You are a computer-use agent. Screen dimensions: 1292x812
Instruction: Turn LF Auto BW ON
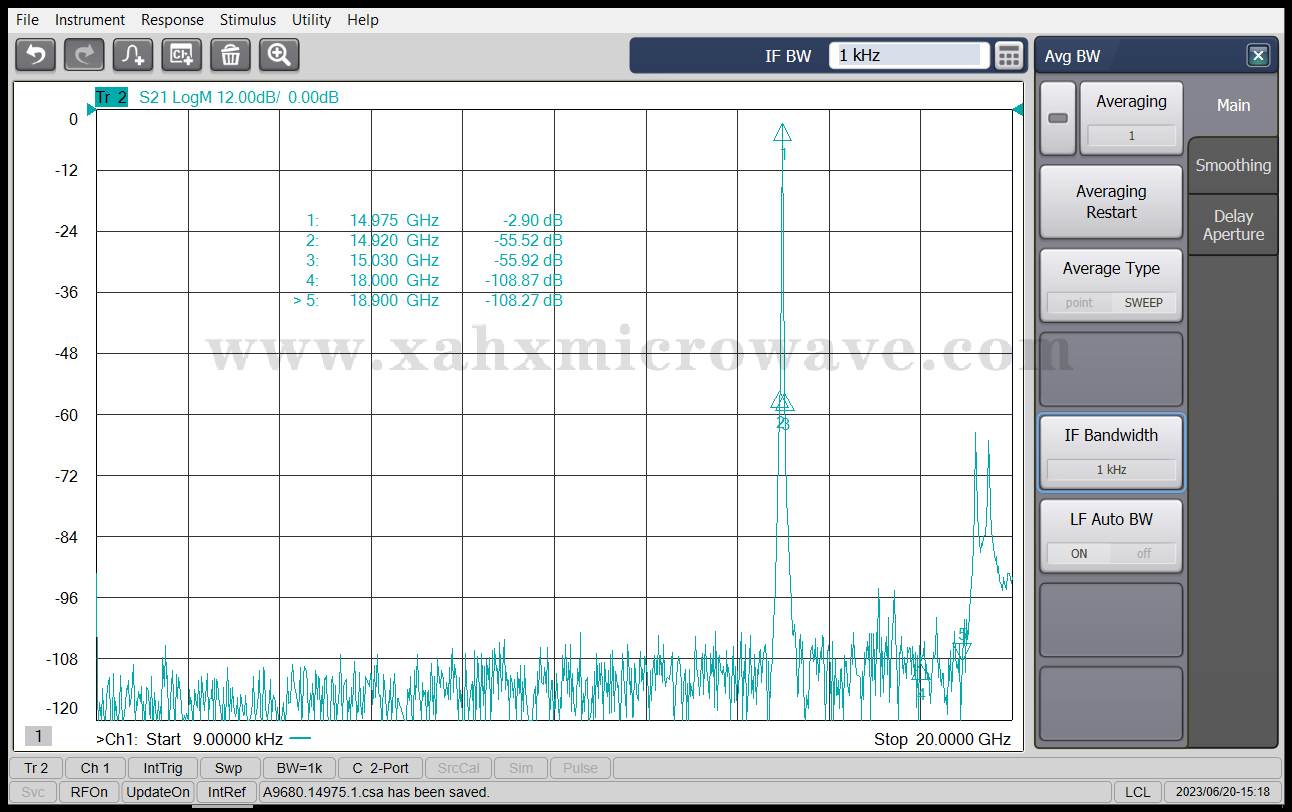point(1079,553)
